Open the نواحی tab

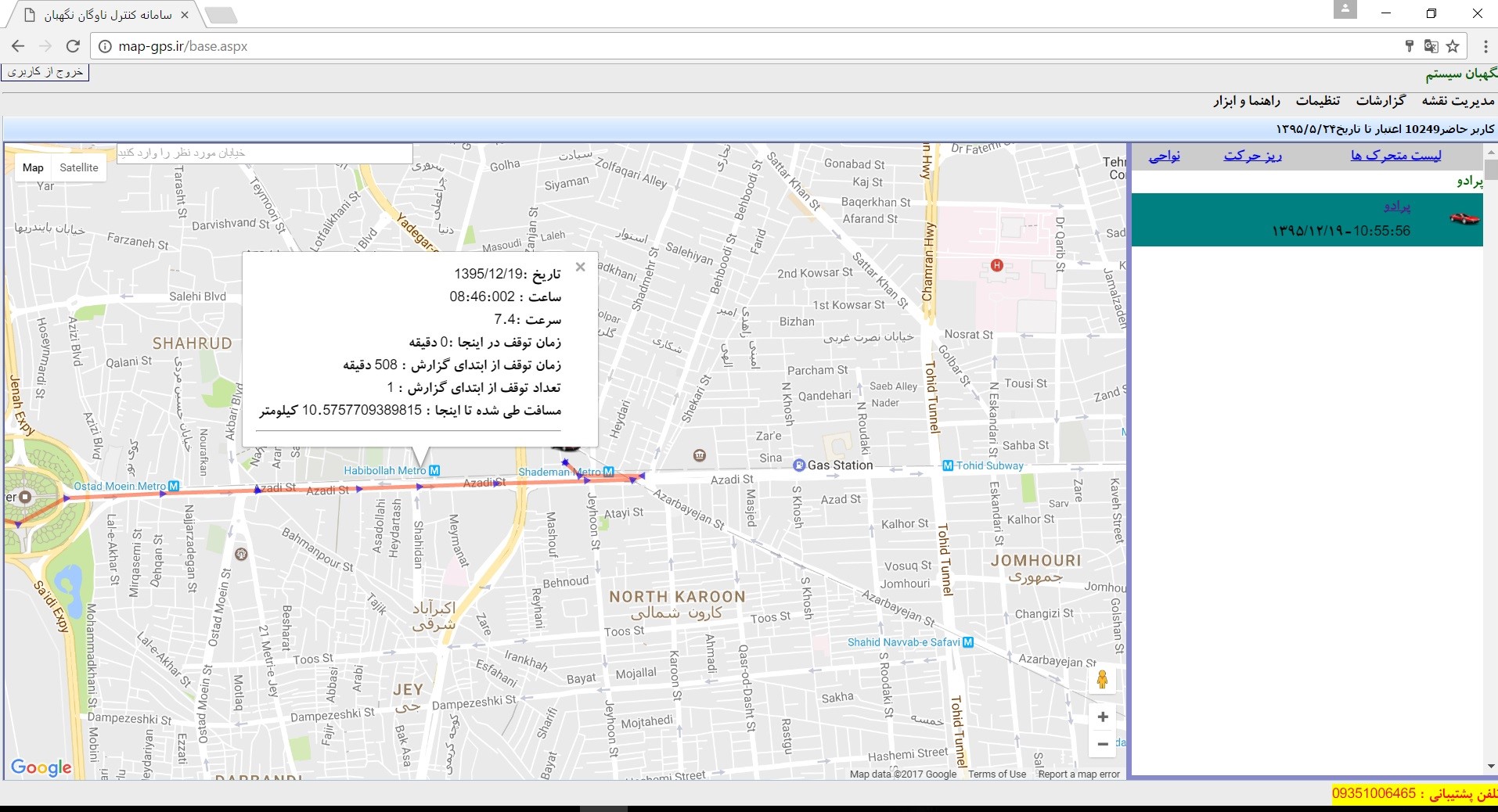click(1165, 156)
